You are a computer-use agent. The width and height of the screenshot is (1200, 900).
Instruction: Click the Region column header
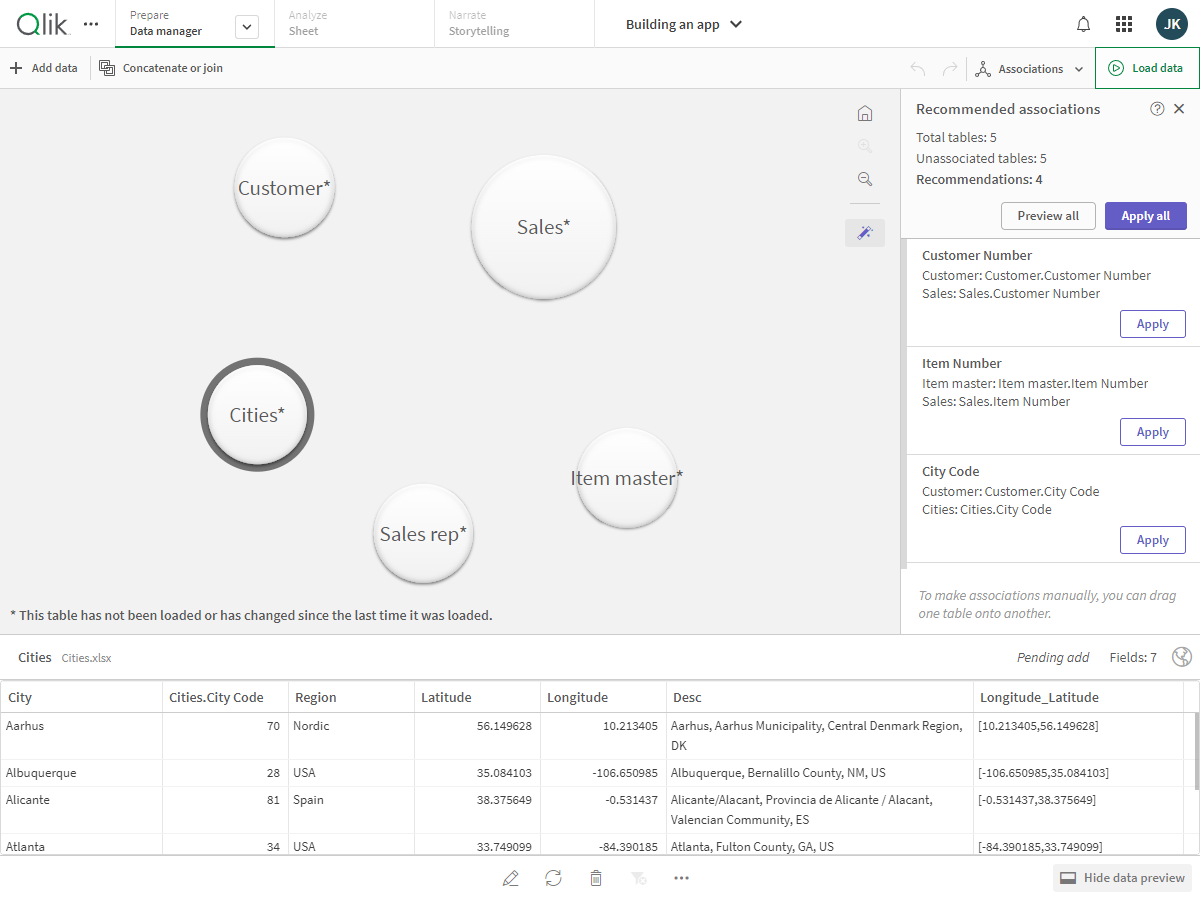(351, 697)
